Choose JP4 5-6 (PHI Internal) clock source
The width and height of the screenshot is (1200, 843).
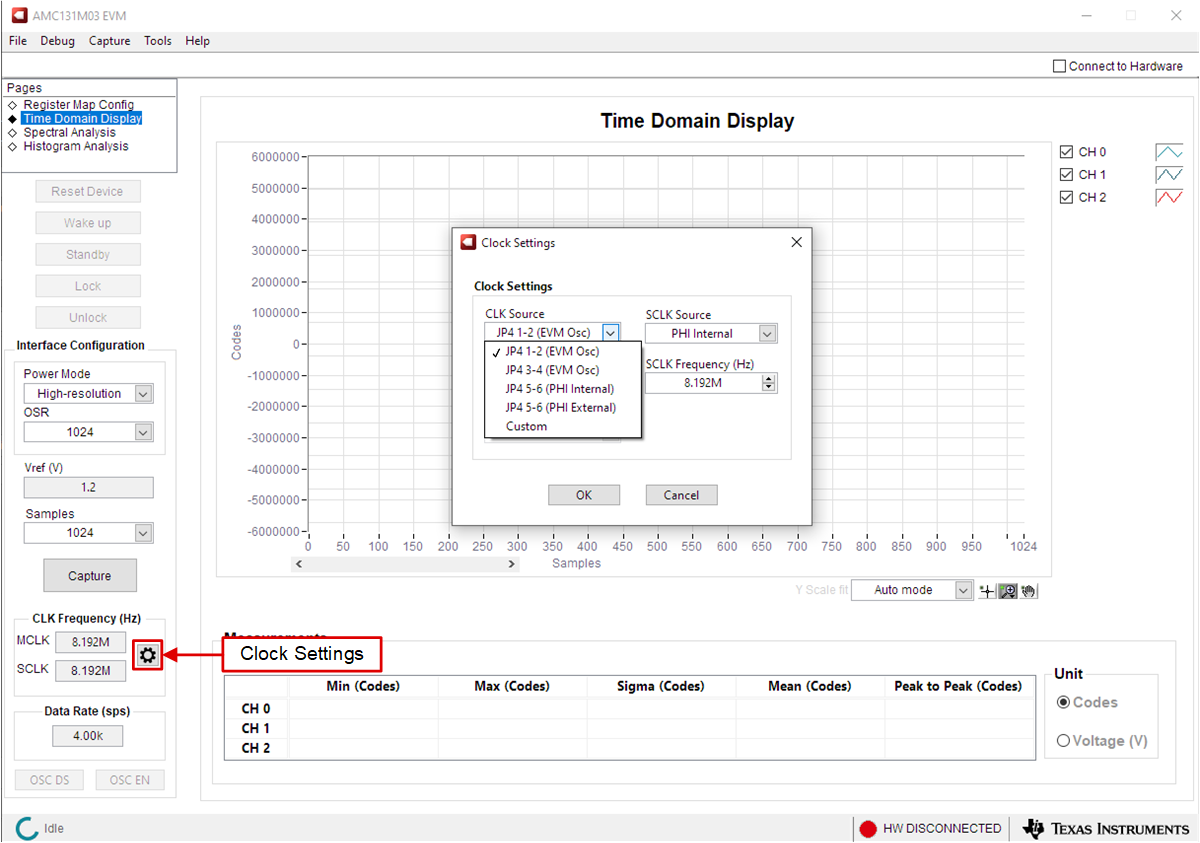coord(559,389)
